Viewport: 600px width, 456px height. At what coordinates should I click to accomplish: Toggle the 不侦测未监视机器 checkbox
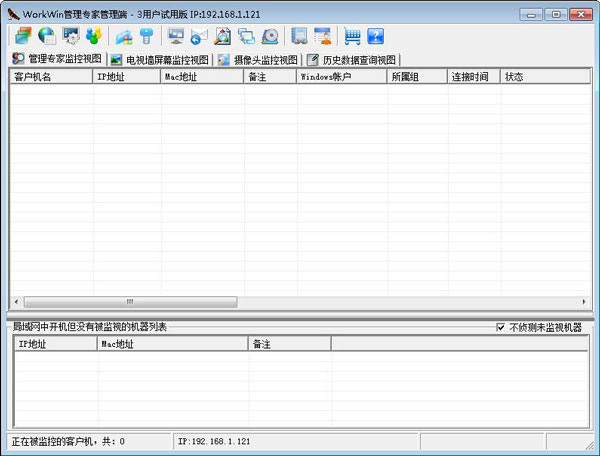tap(502, 327)
